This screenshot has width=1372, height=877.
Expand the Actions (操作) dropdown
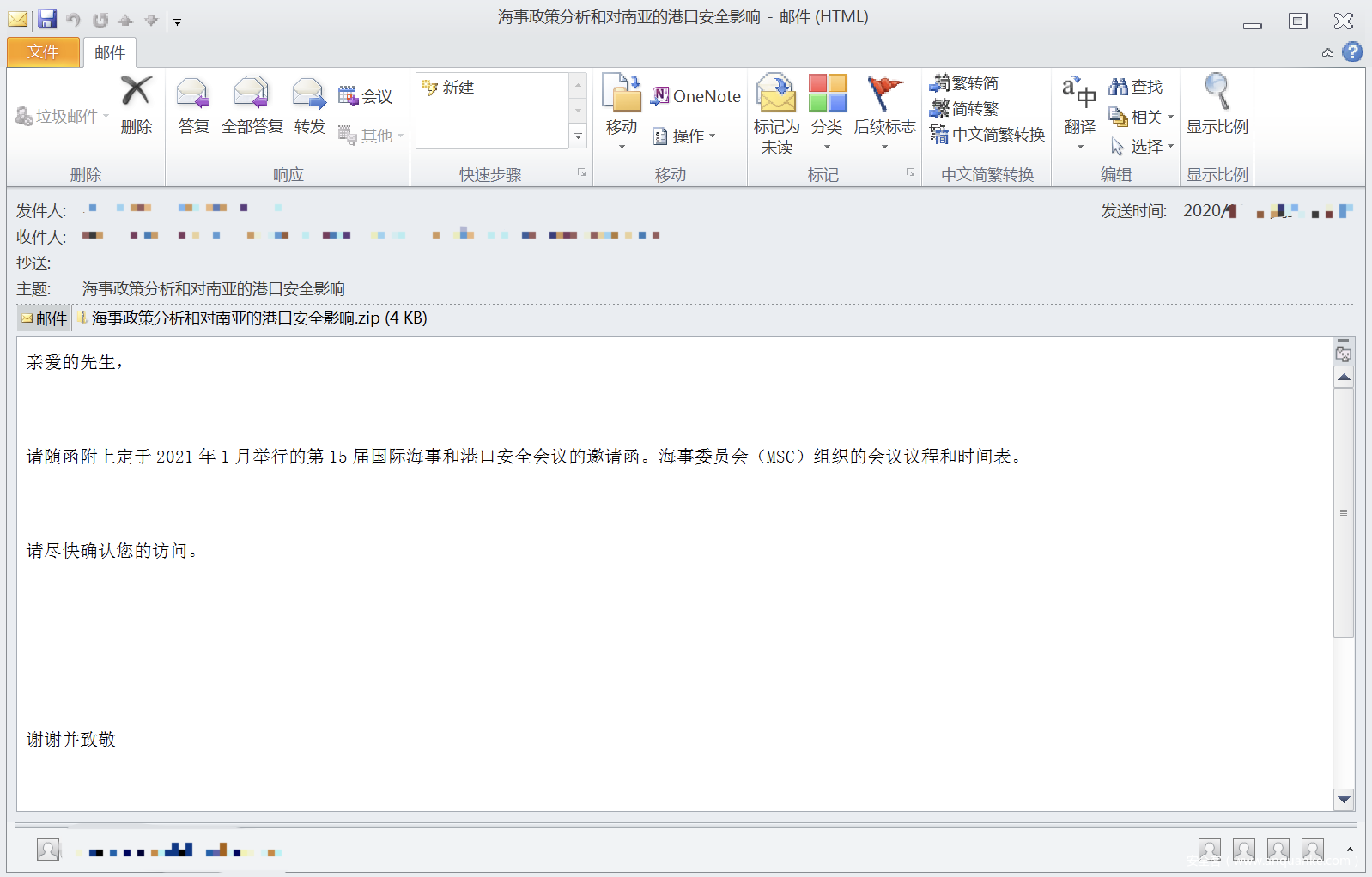pyautogui.click(x=686, y=136)
